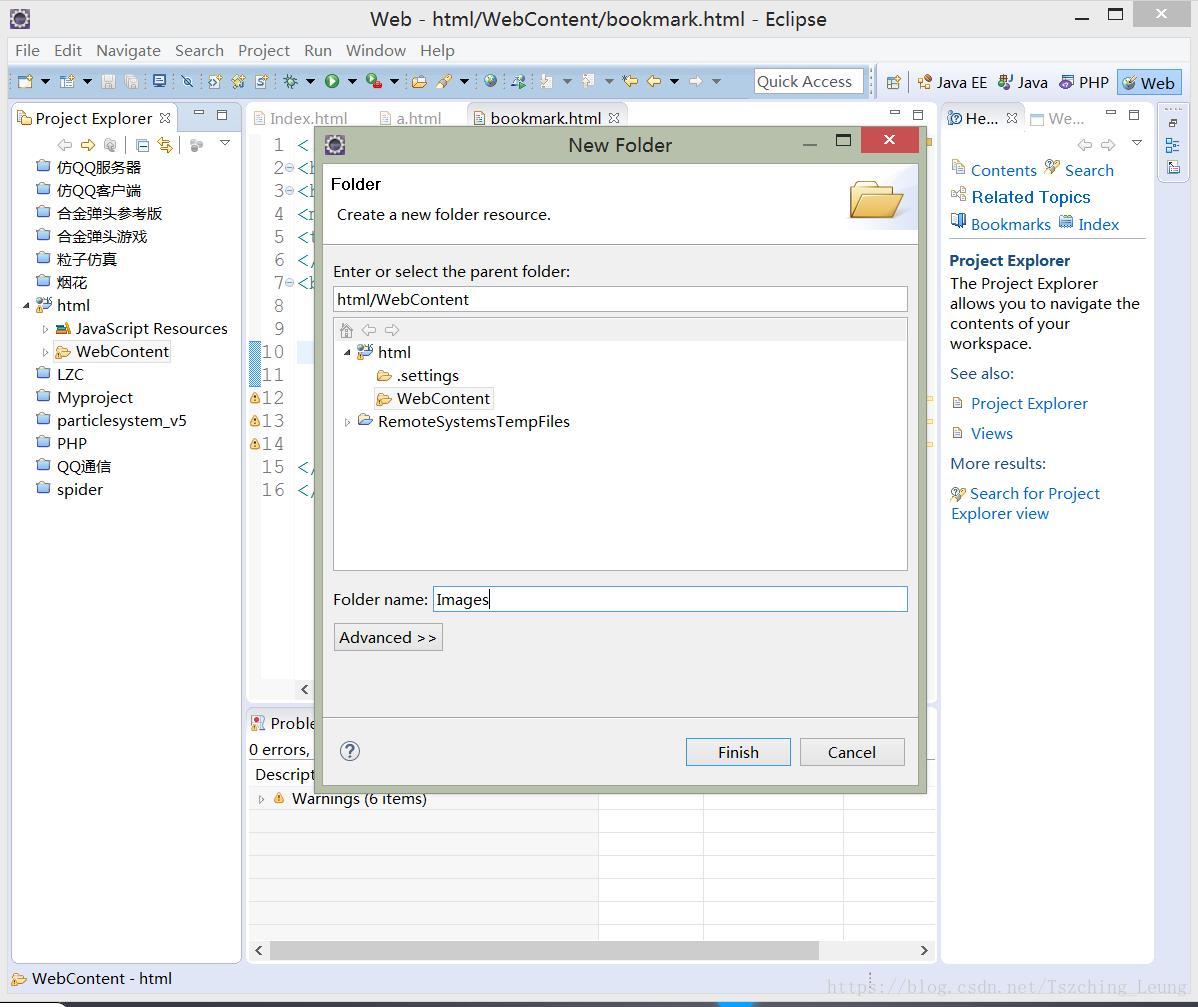The height and width of the screenshot is (1007, 1198).
Task: Open the Navigate menu
Action: [128, 50]
